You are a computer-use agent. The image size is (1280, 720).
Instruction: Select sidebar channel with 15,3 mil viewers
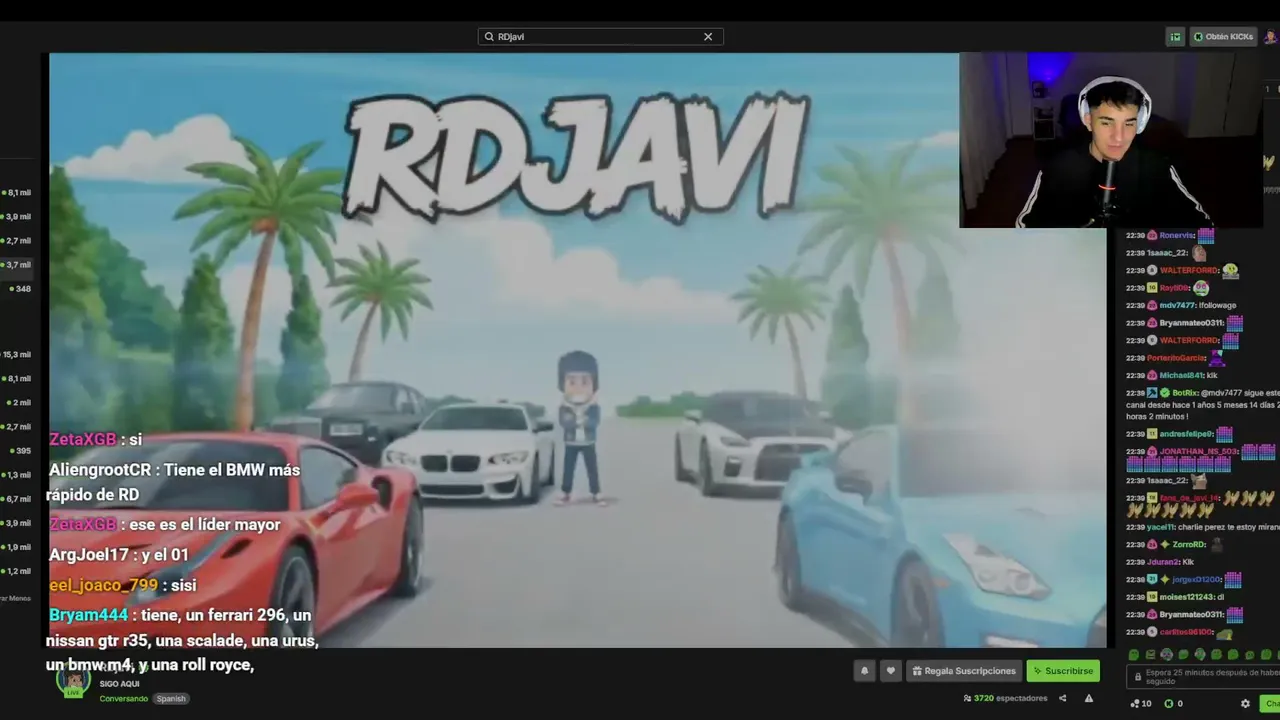(x=17, y=355)
